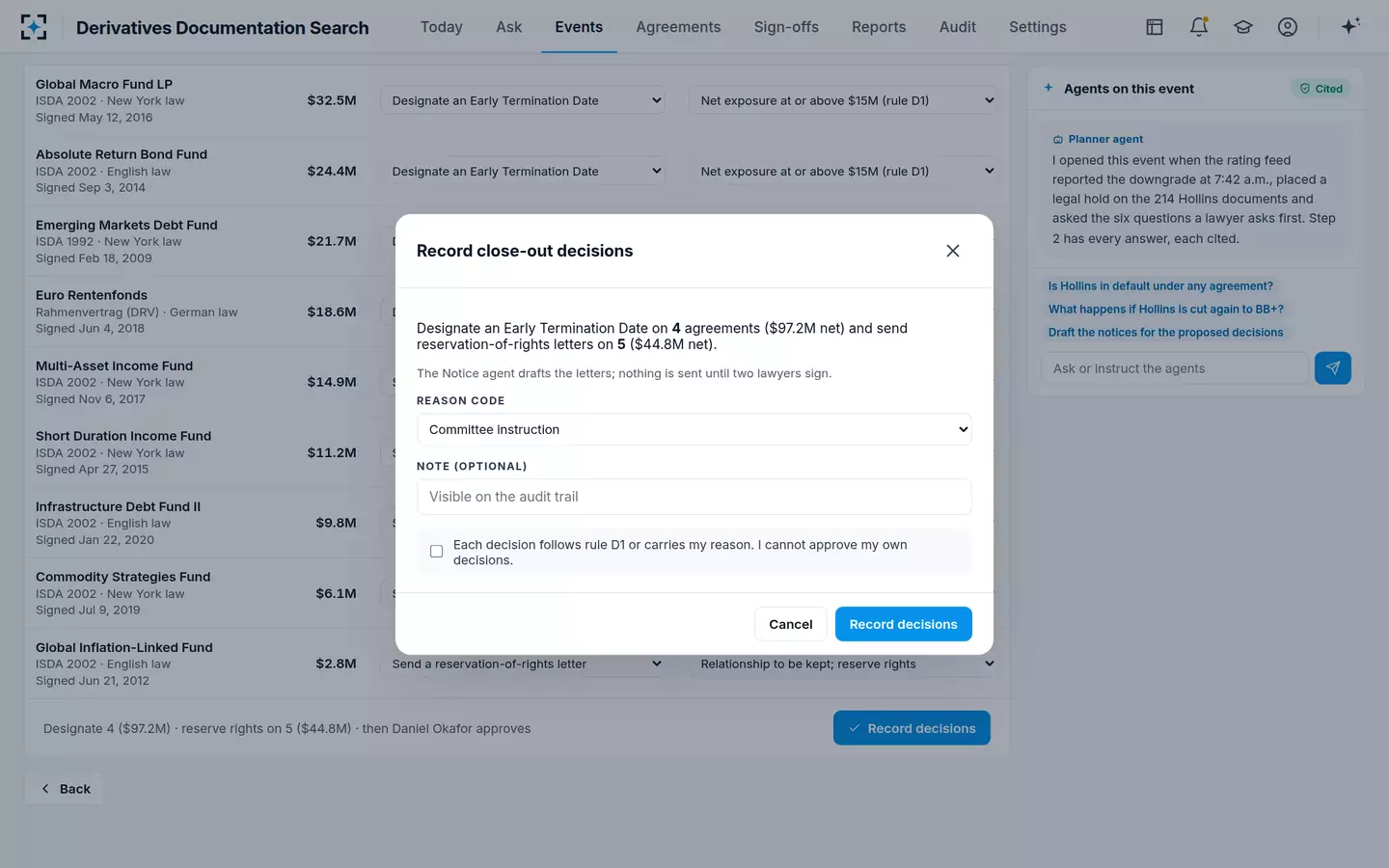
Task: Click the Short Duration Income Fund name
Action: coord(123,436)
